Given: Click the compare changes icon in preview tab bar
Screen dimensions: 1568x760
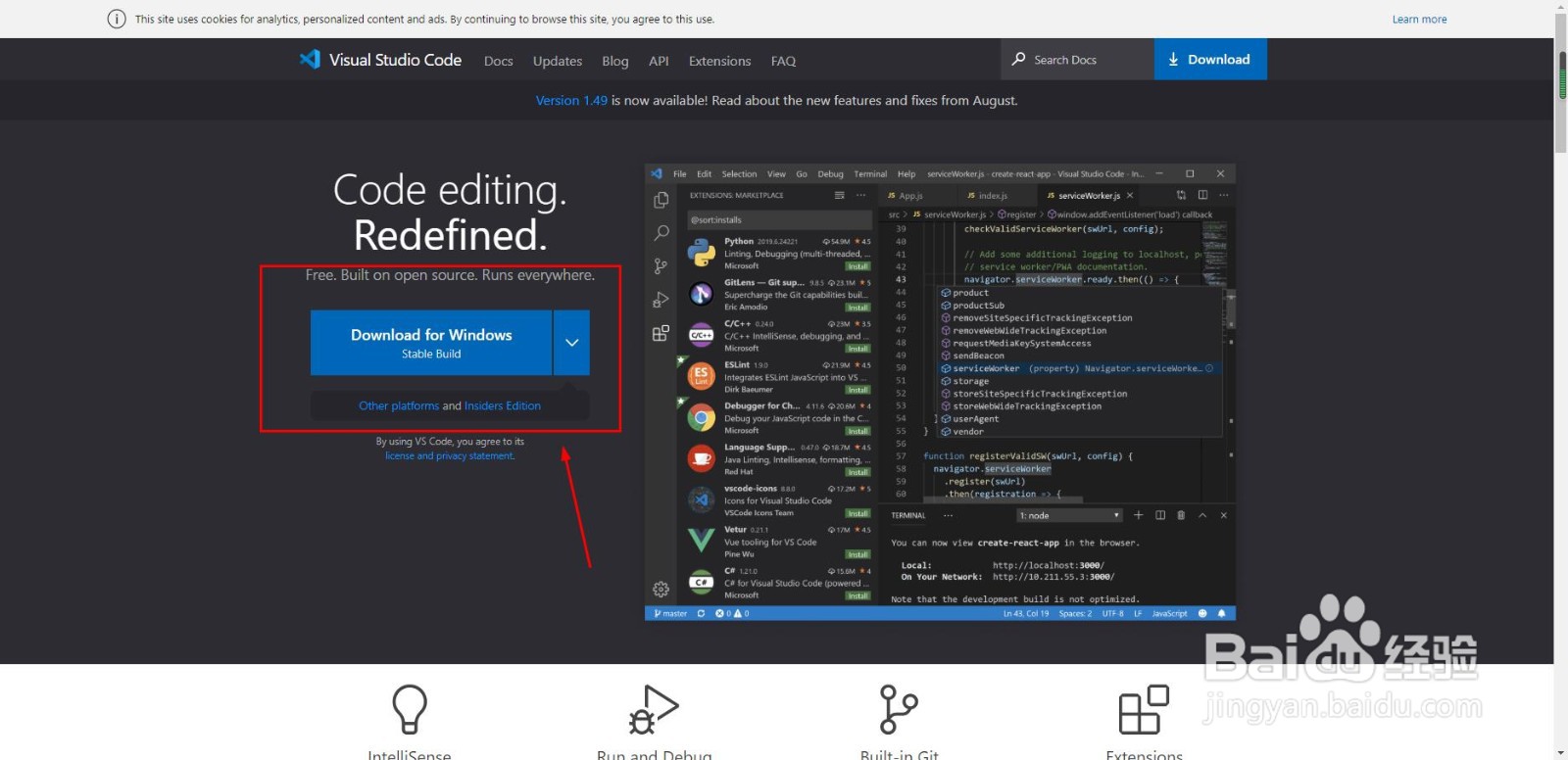Looking at the screenshot, I should tap(1181, 195).
